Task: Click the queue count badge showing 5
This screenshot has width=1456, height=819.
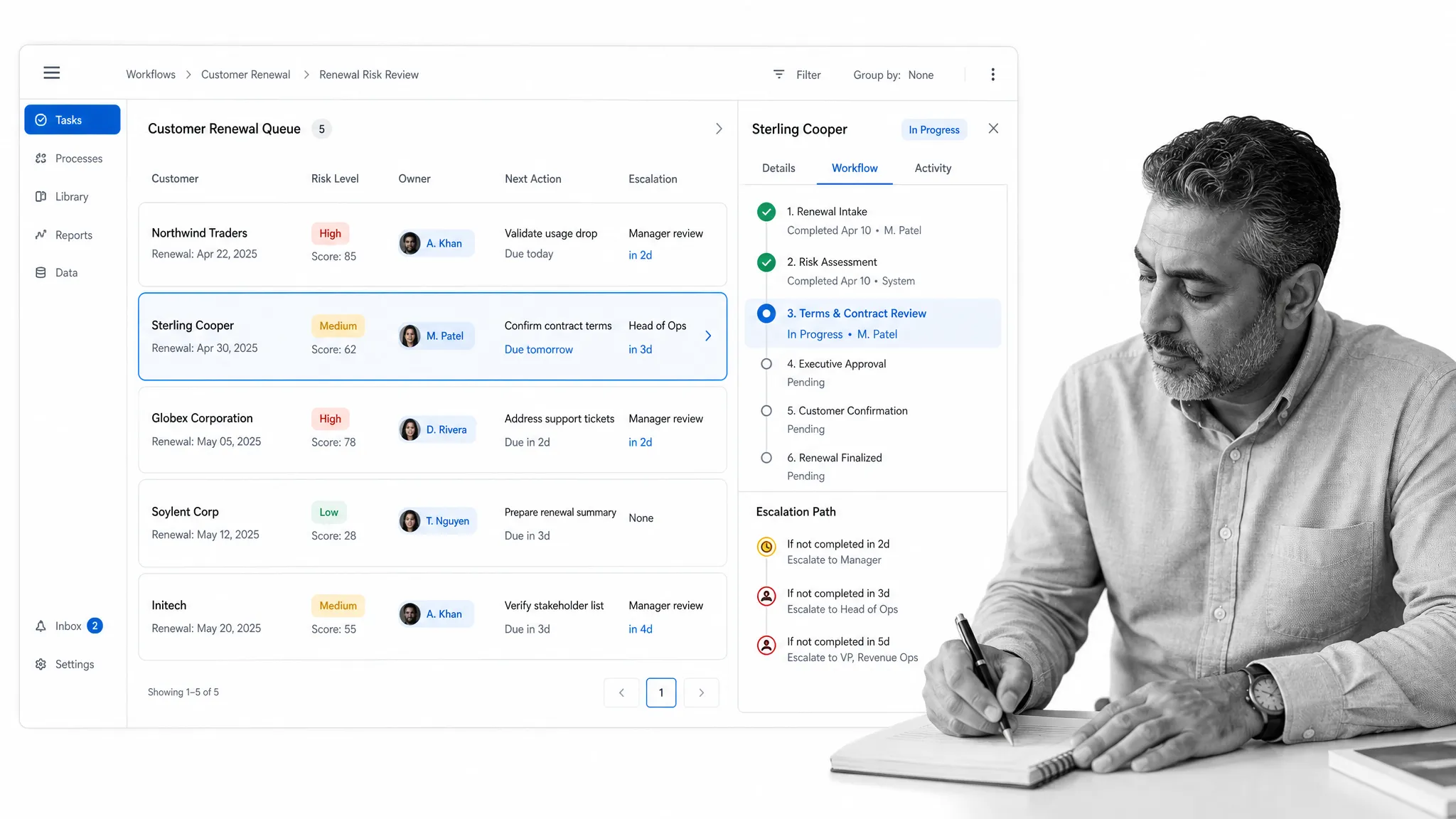Action: click(x=321, y=129)
